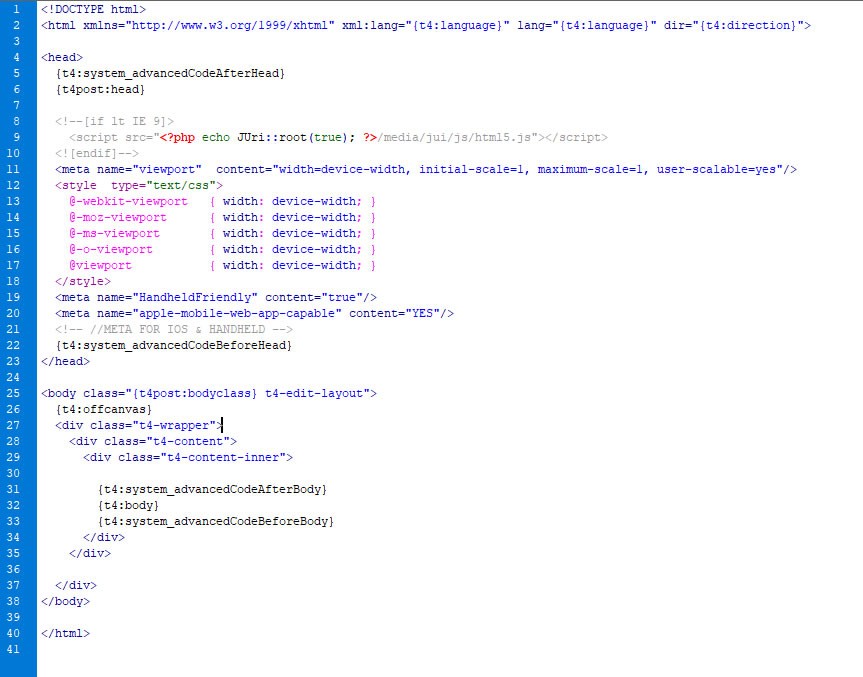Click the @-ms-viewport rule

pyautogui.click(x=222, y=233)
